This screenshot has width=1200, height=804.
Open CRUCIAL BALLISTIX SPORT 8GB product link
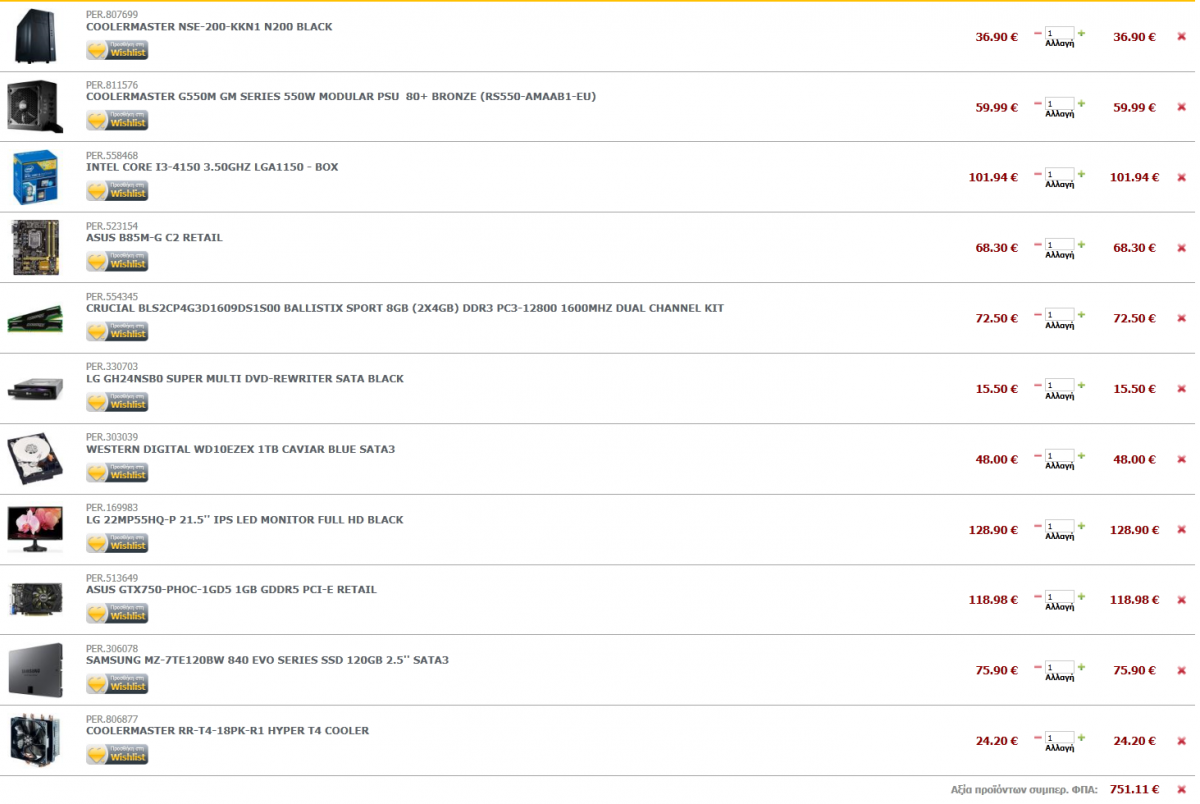405,308
